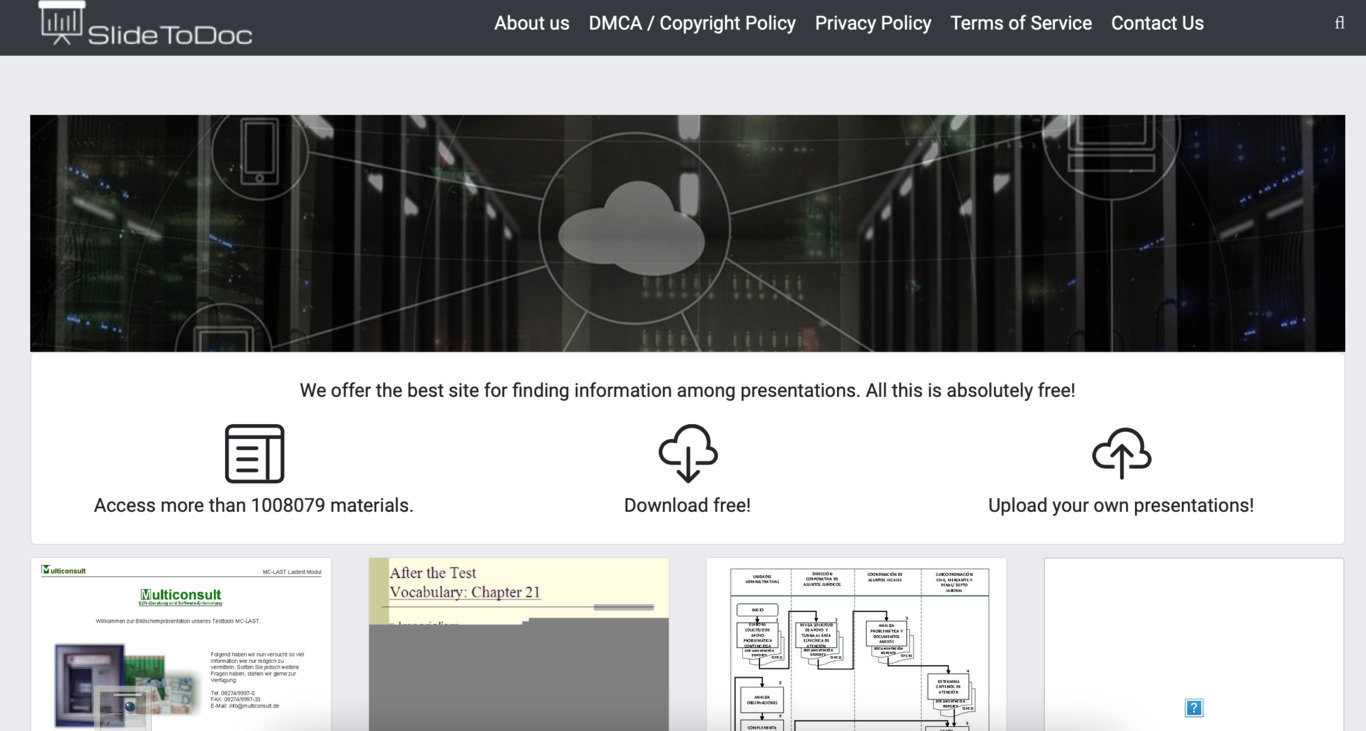Click the cloud upload icon
1366x731 pixels.
tap(1121, 454)
